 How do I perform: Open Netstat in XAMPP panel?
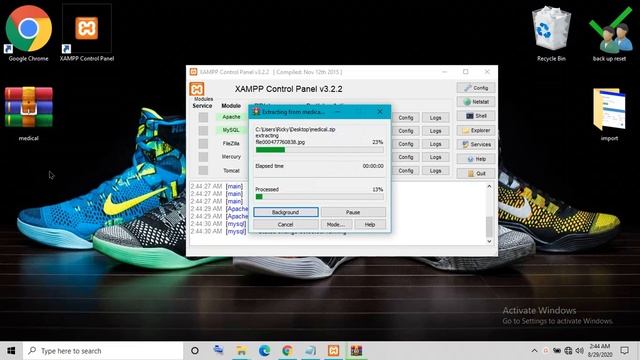tap(476, 102)
